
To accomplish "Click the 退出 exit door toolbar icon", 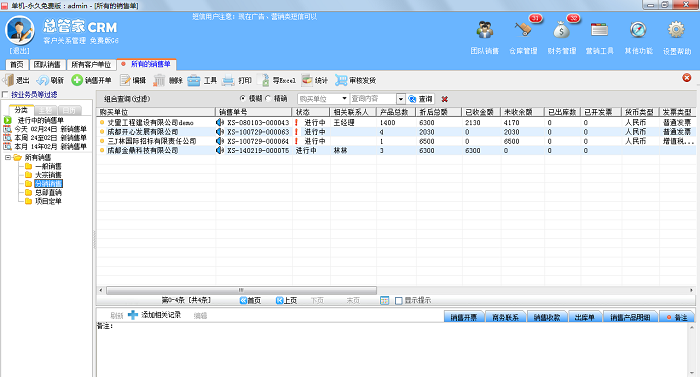I will tap(9, 80).
